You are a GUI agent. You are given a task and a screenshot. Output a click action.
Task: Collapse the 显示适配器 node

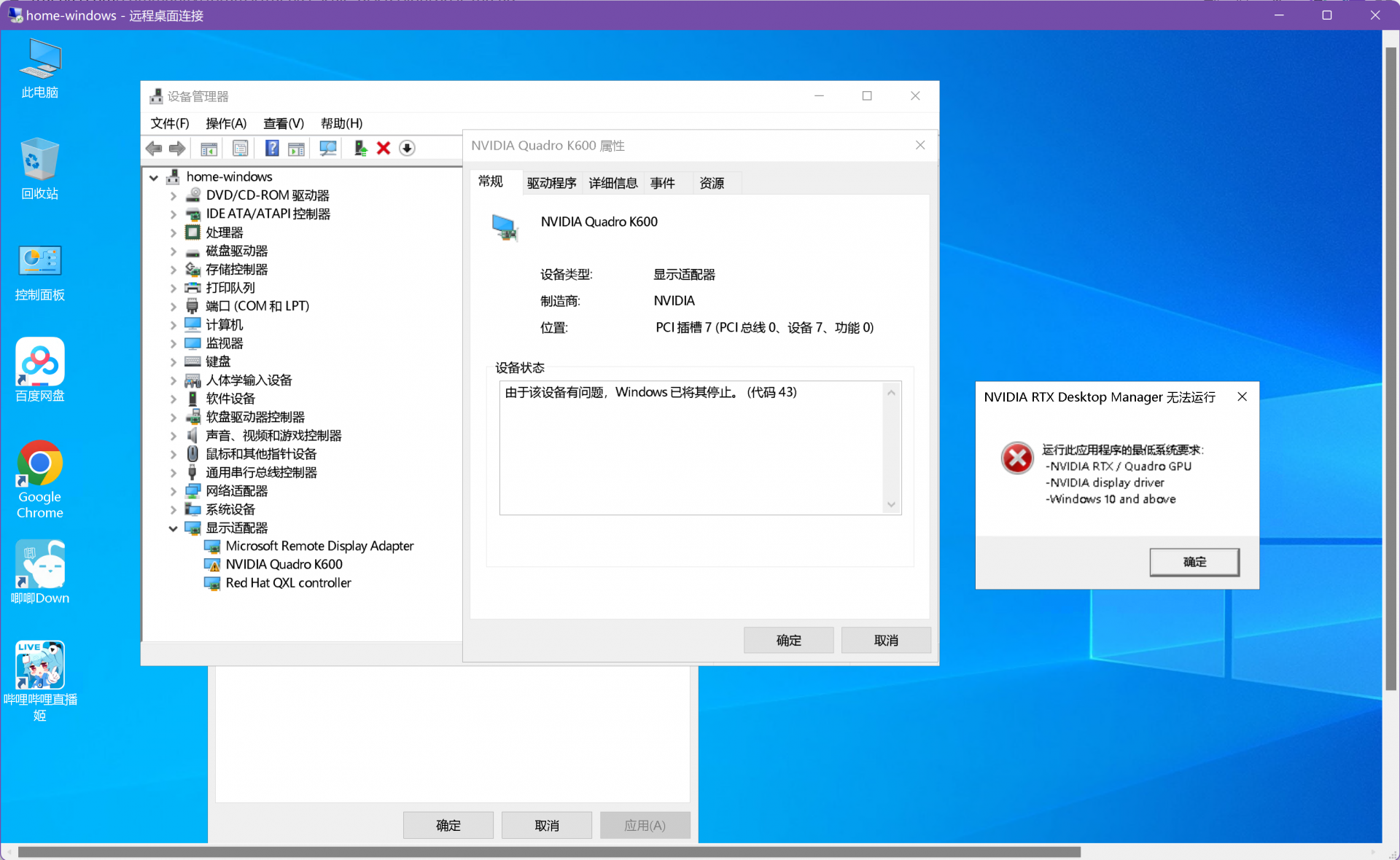click(173, 528)
